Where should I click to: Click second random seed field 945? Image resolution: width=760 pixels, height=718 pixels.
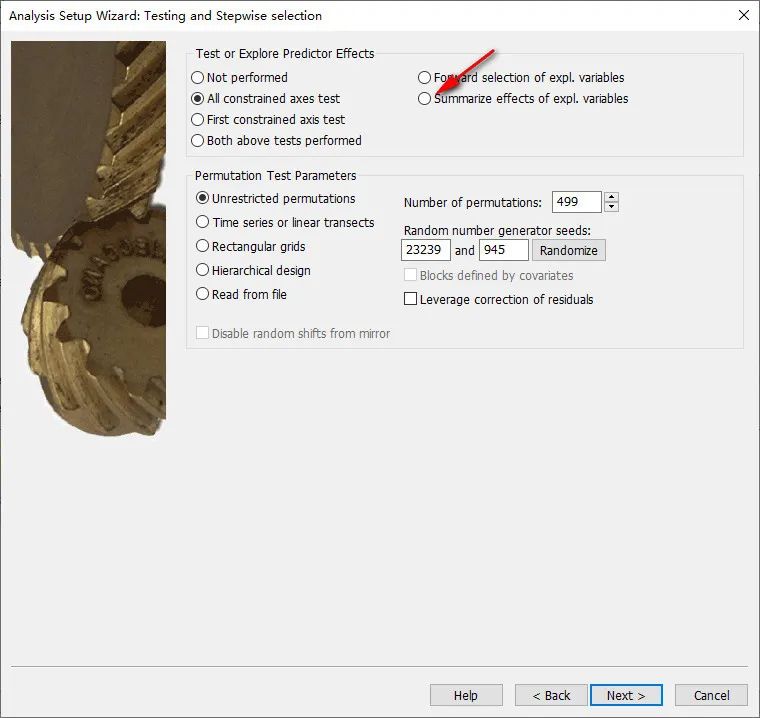(504, 250)
